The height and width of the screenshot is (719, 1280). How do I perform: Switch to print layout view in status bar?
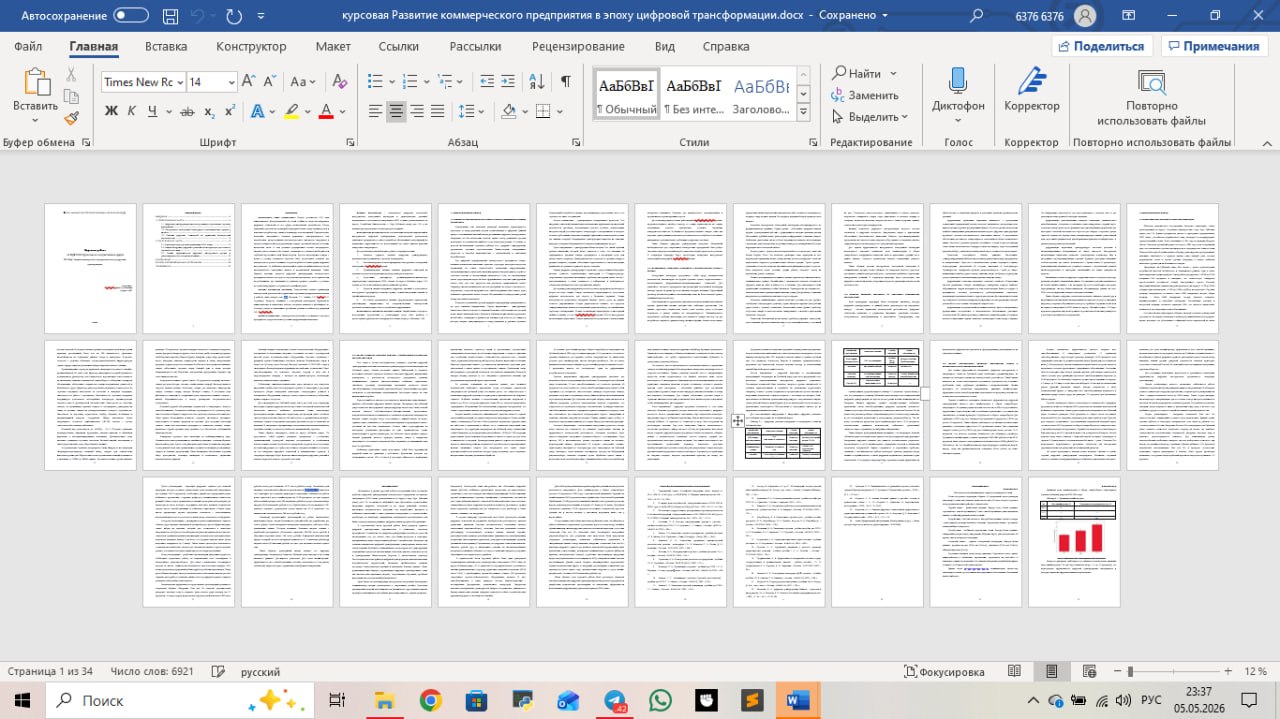click(1051, 672)
